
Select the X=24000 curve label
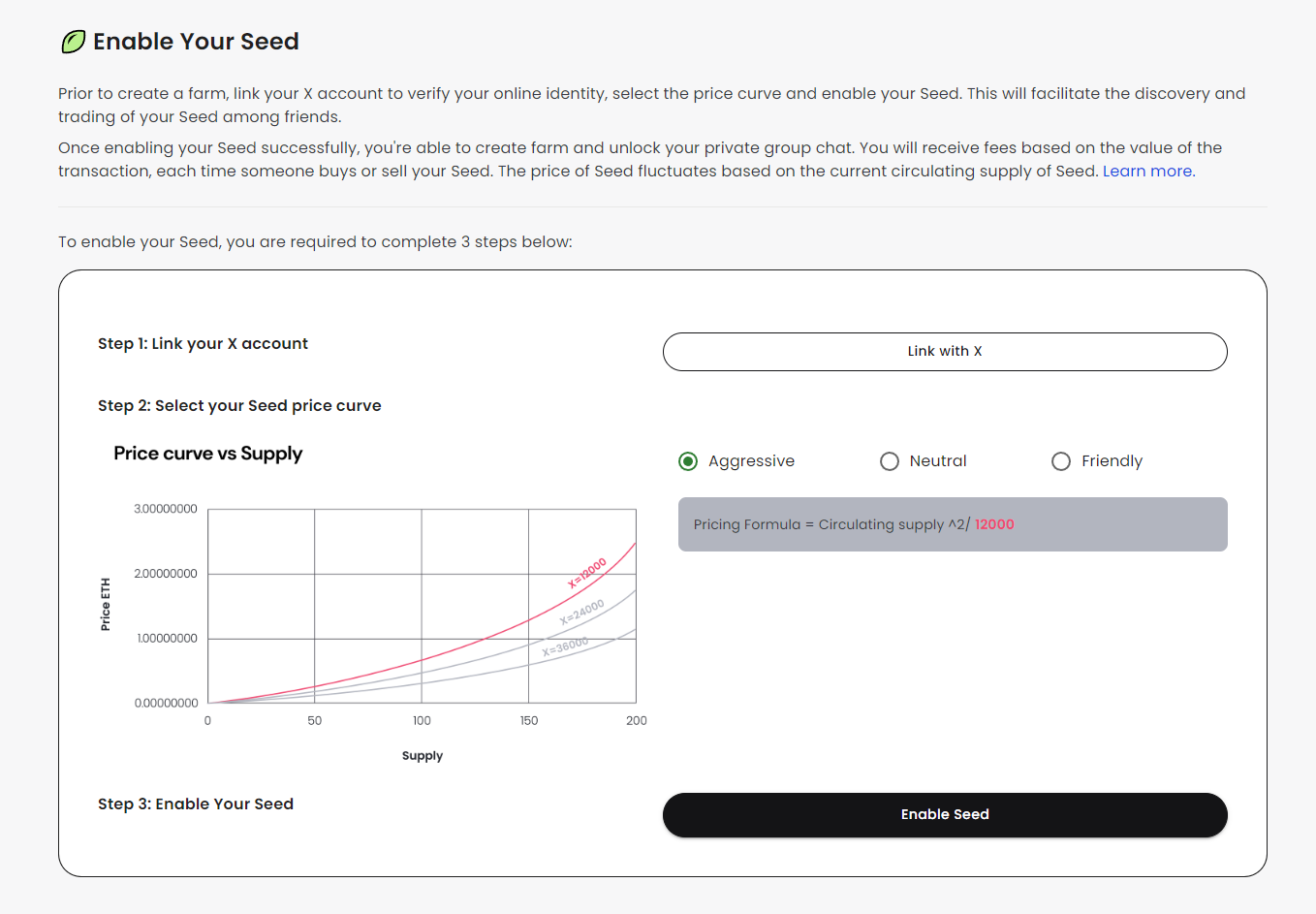coord(581,613)
